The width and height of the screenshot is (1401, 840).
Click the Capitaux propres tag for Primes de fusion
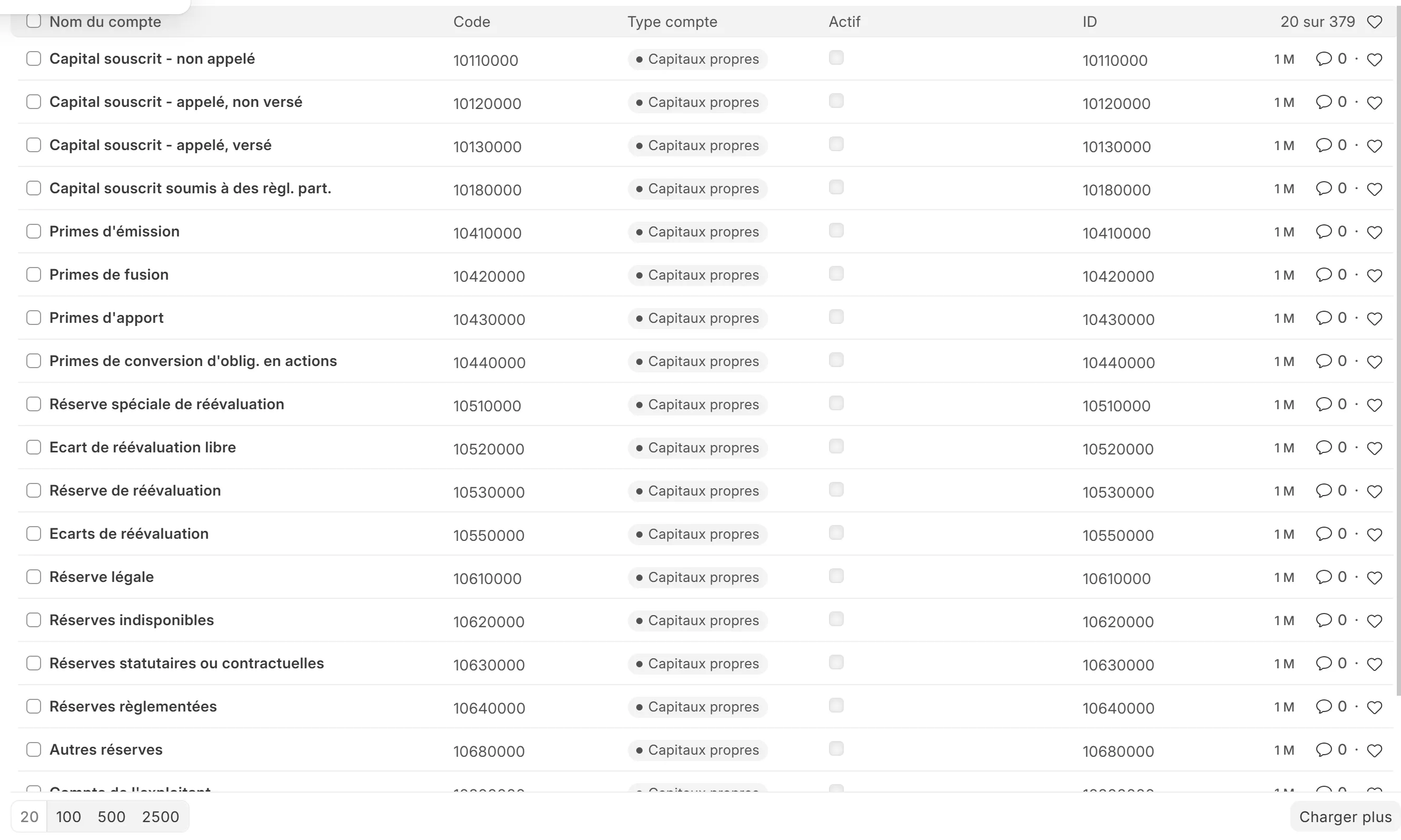click(697, 275)
